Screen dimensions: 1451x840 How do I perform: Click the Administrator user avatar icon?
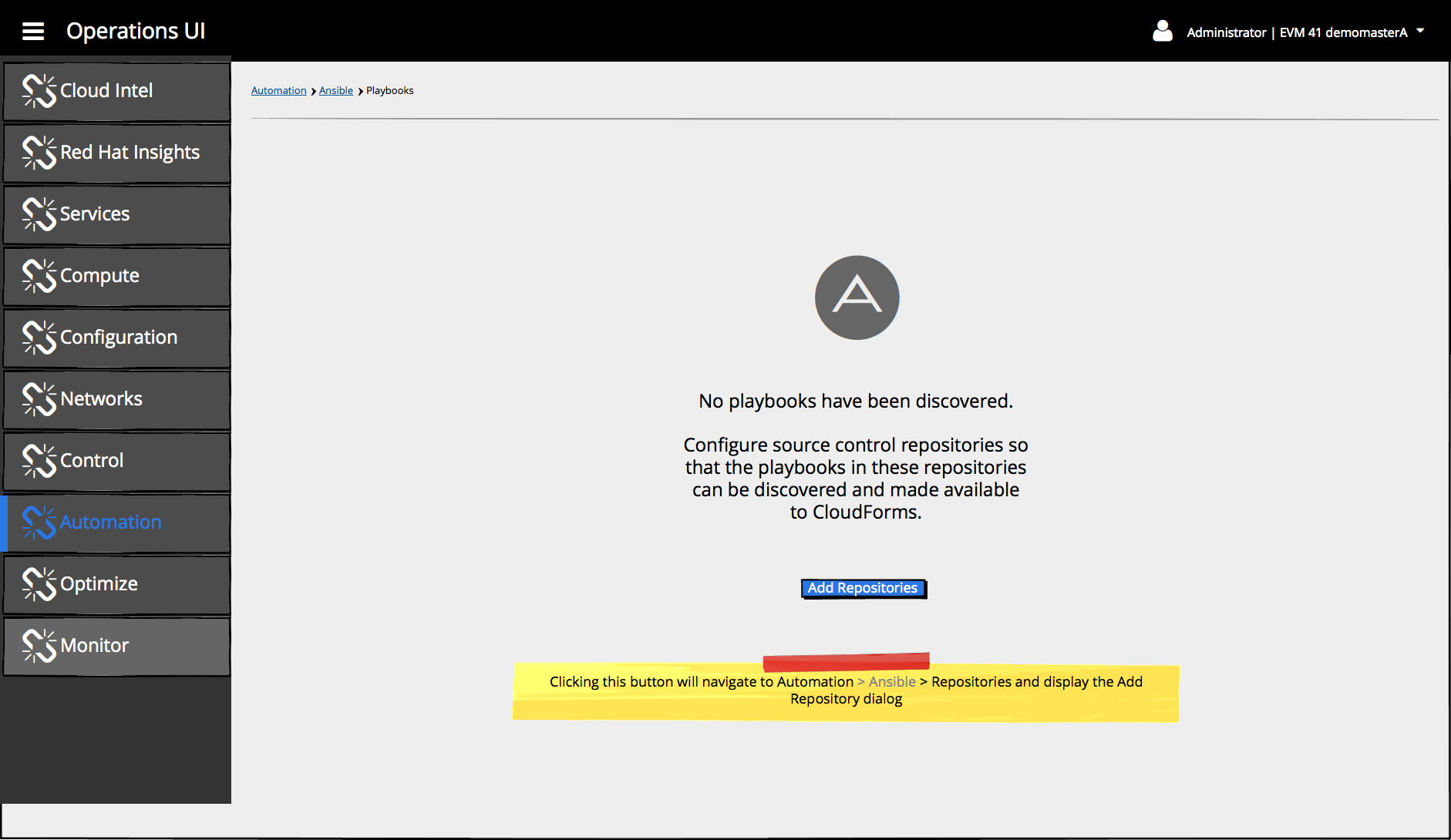[x=1163, y=31]
